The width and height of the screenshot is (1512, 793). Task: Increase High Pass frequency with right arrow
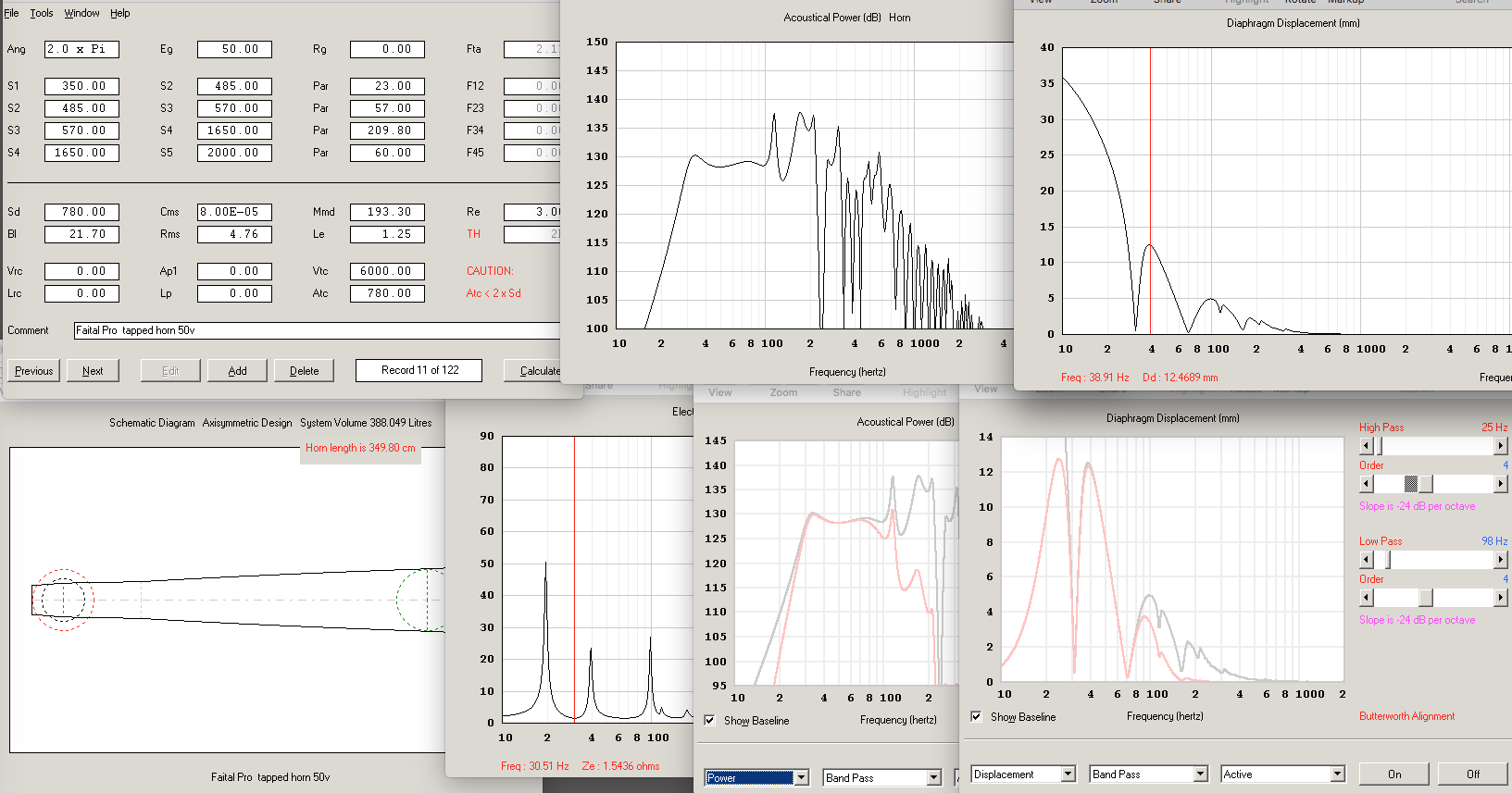click(x=1501, y=446)
